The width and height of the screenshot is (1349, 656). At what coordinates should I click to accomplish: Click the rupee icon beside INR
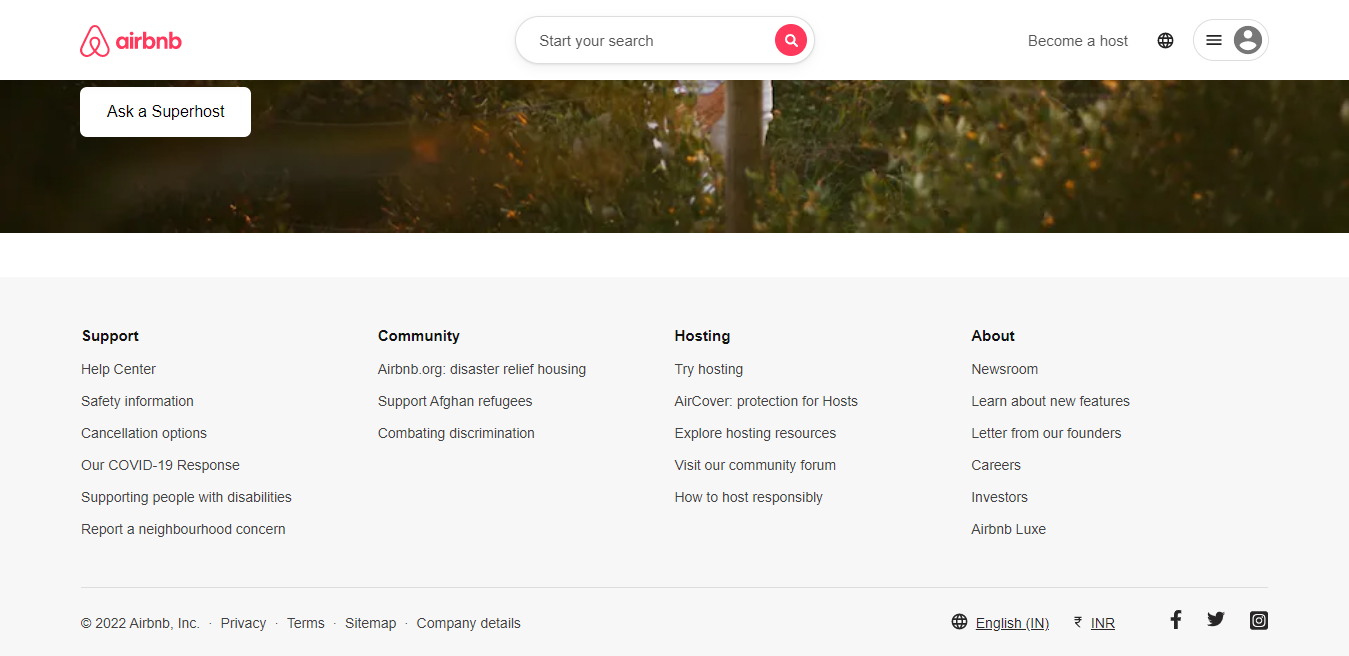pyautogui.click(x=1077, y=622)
